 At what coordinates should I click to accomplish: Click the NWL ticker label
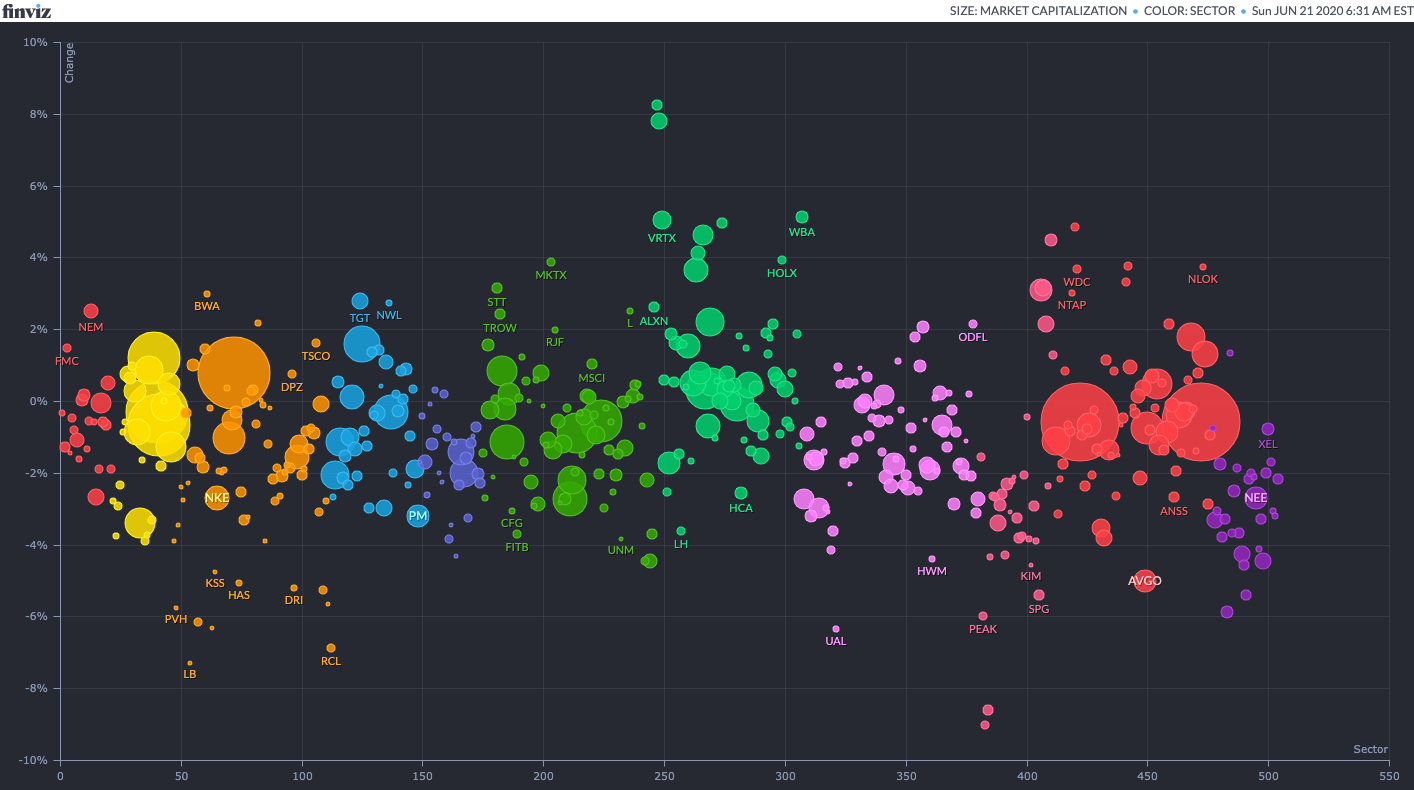(x=389, y=315)
